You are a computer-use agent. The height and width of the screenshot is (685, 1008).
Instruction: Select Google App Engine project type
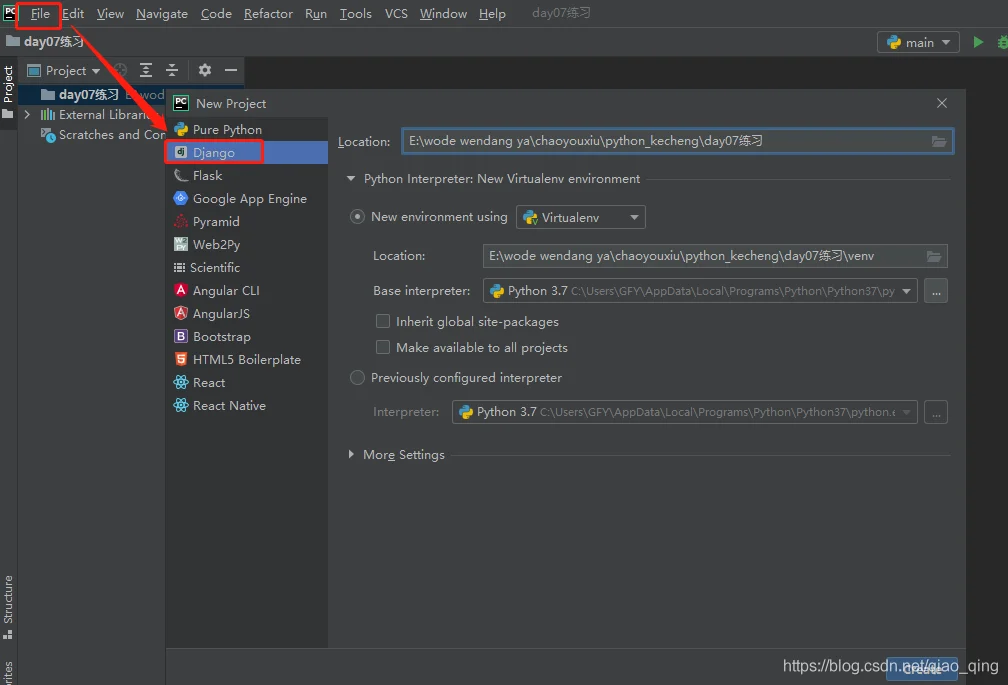pos(247,199)
